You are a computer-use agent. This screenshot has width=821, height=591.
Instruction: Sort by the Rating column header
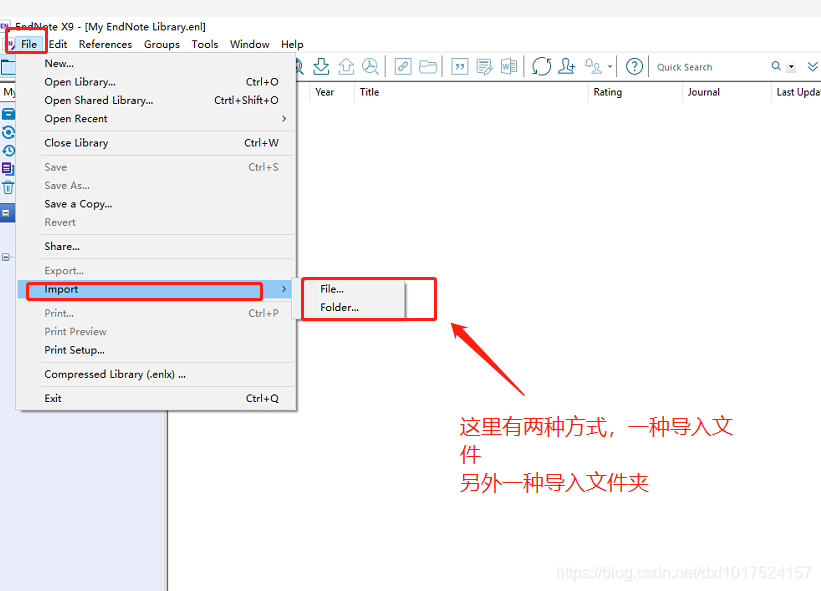635,92
